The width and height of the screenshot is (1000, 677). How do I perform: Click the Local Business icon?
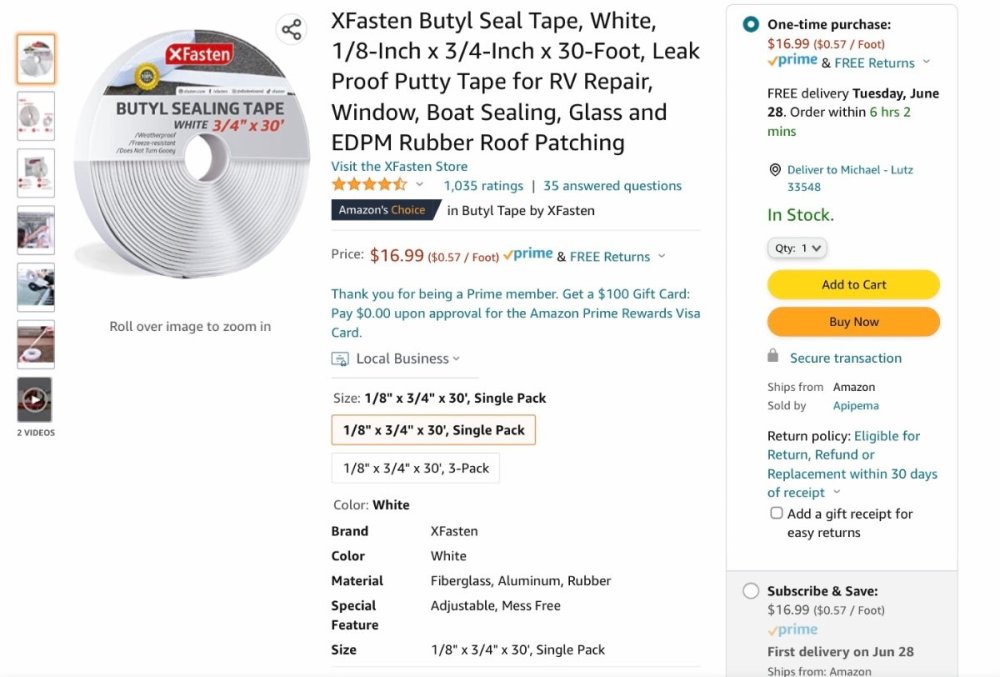(x=340, y=359)
